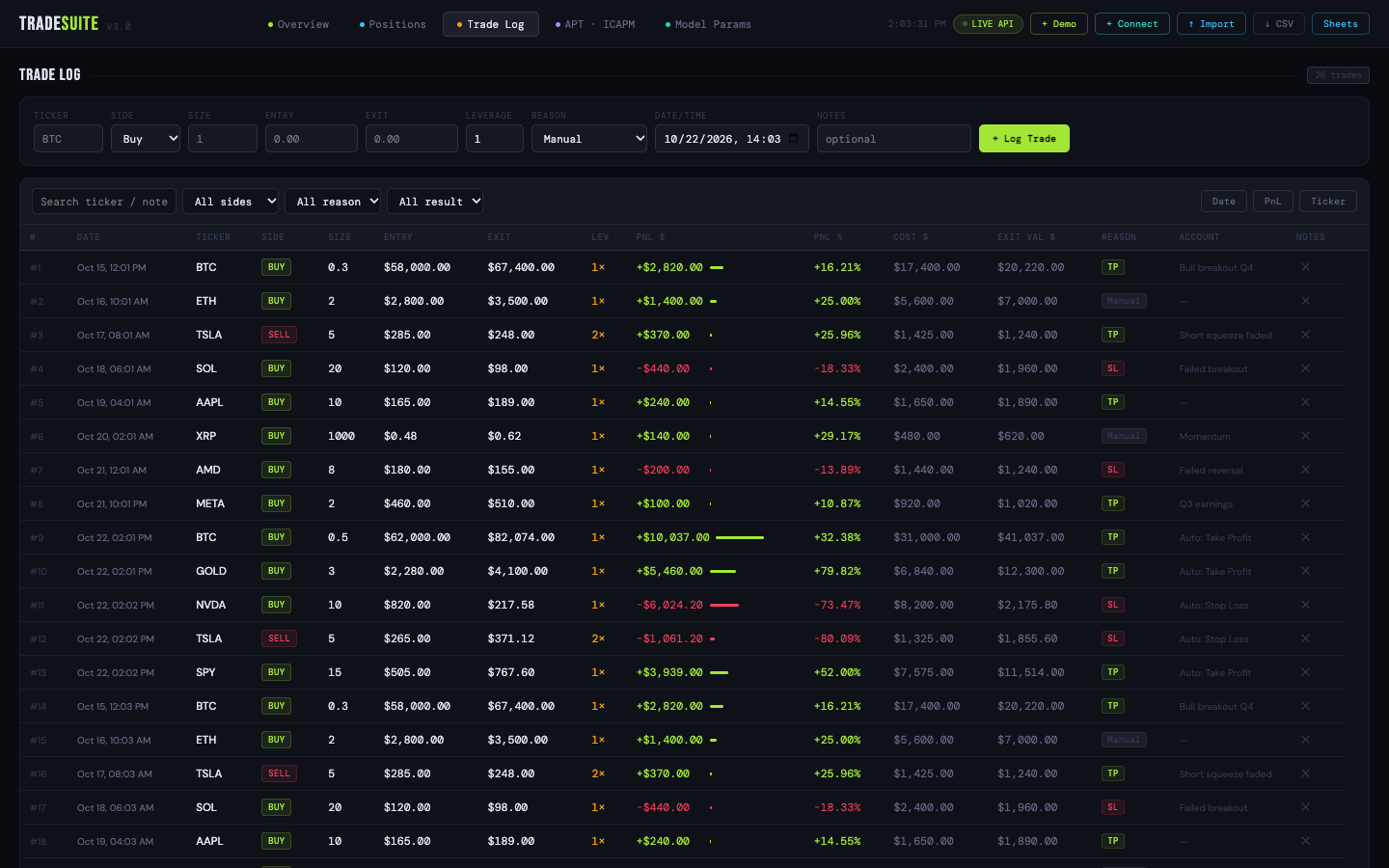The height and width of the screenshot is (868, 1389).
Task: Export with the CSV button
Action: point(1279,24)
